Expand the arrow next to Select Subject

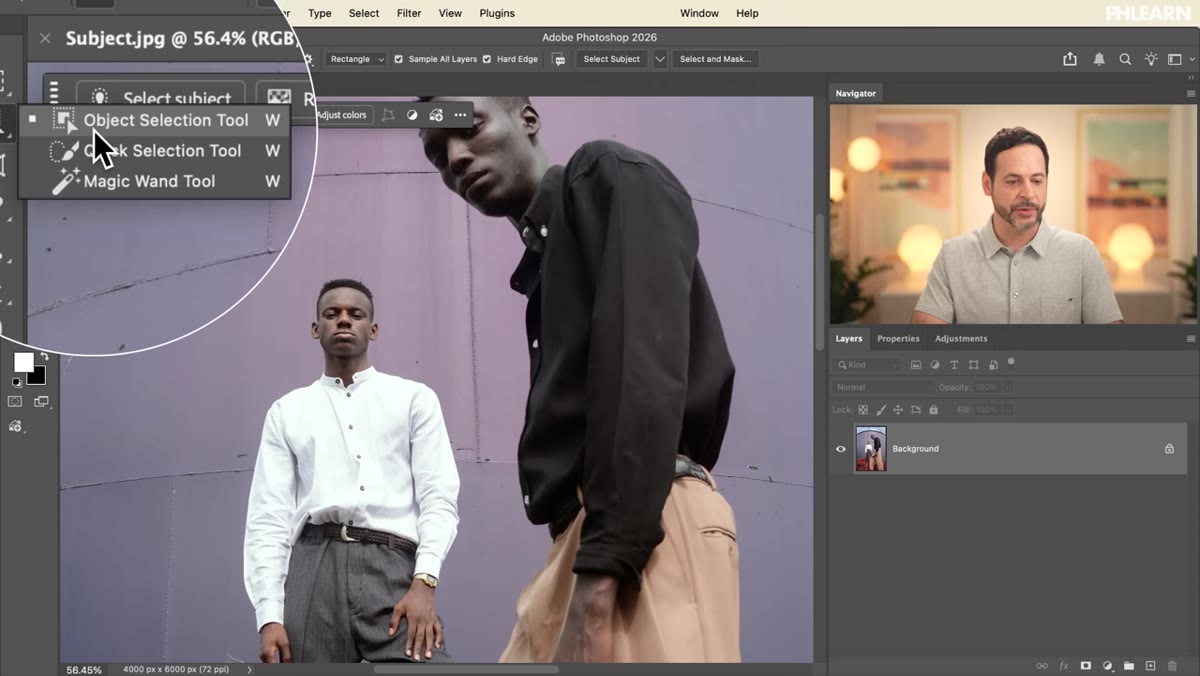(660, 59)
